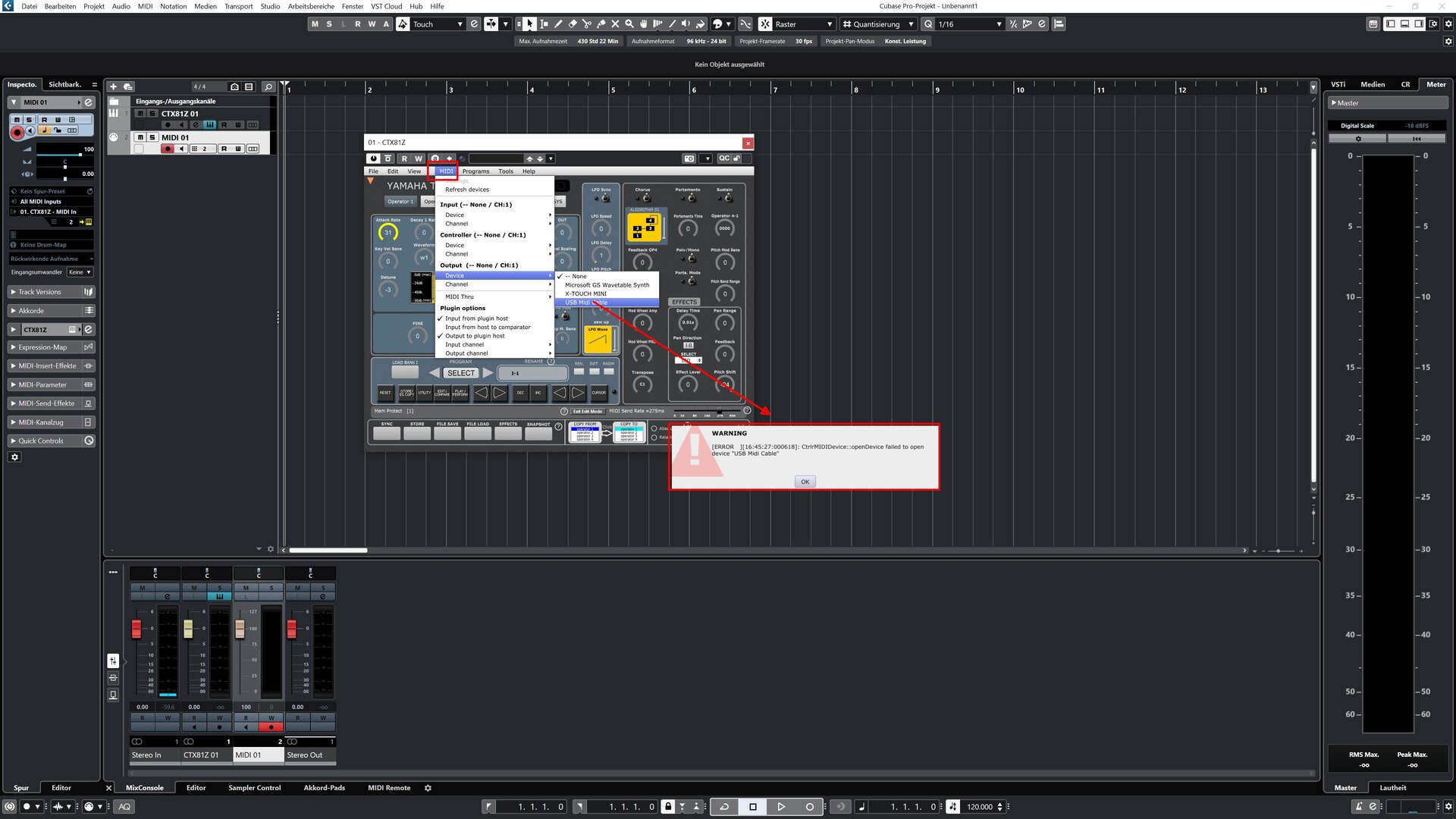Toggle 'Input from host to comparator' option
This screenshot has height=819, width=1456.
click(x=488, y=328)
